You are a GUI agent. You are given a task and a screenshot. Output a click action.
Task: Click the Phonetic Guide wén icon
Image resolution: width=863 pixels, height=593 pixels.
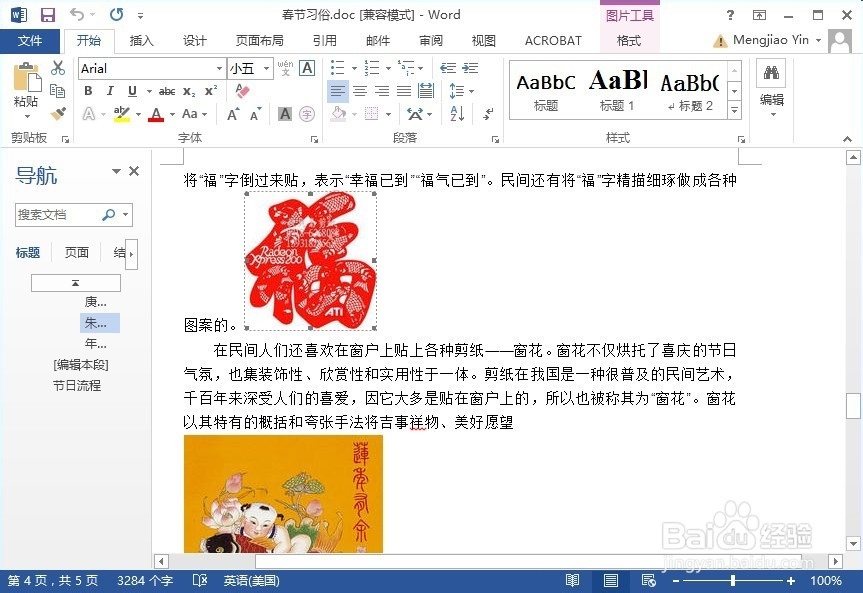coord(285,68)
